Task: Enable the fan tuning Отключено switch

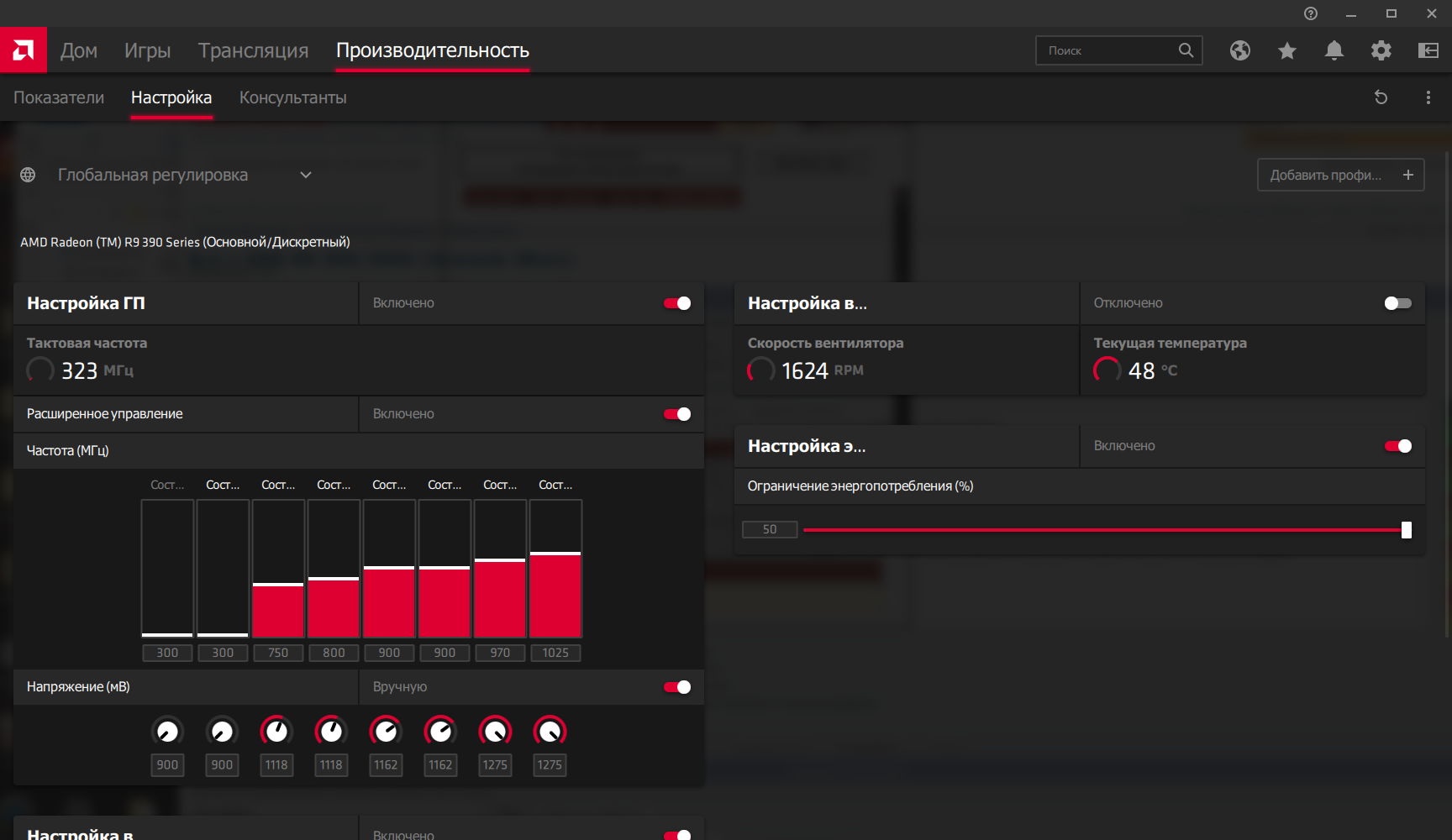Action: point(1398,303)
